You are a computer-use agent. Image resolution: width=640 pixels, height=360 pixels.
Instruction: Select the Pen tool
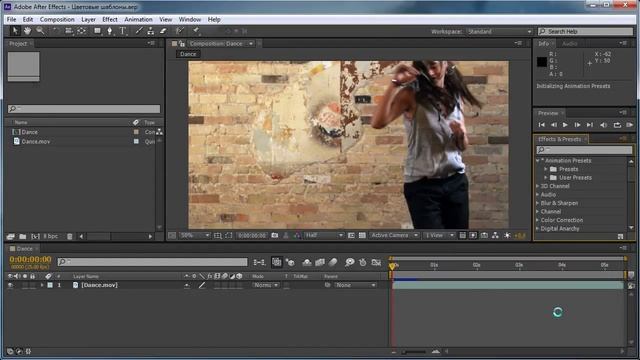tap(109, 31)
